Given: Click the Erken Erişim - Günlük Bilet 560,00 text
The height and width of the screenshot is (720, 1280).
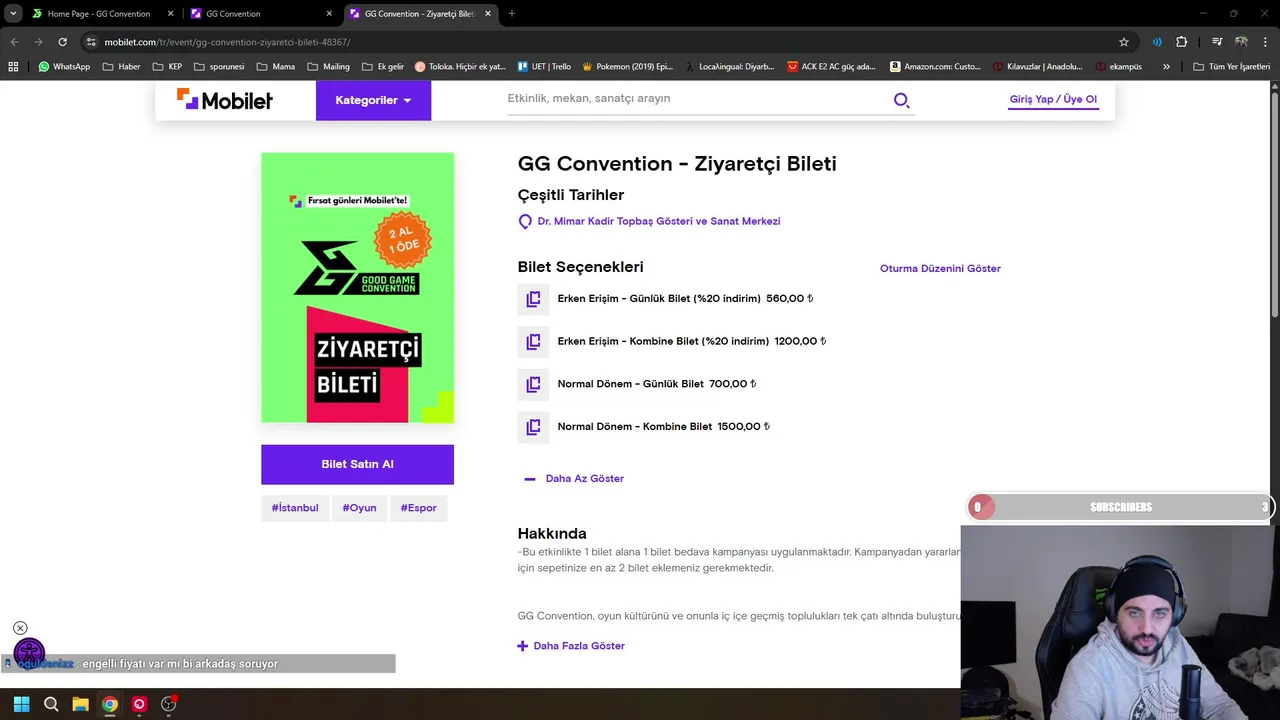Looking at the screenshot, I should pyautogui.click(x=686, y=299).
